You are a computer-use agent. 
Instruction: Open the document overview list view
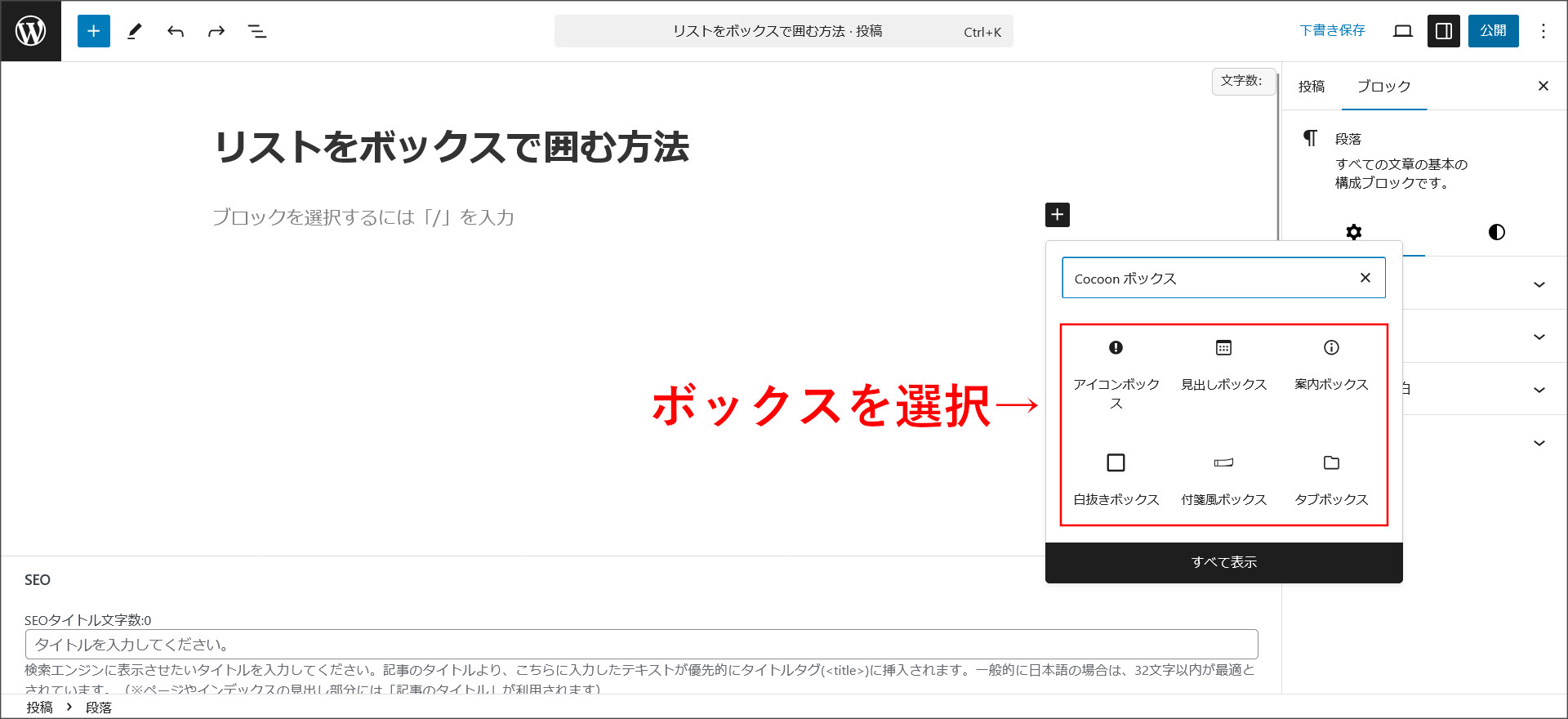pos(257,31)
